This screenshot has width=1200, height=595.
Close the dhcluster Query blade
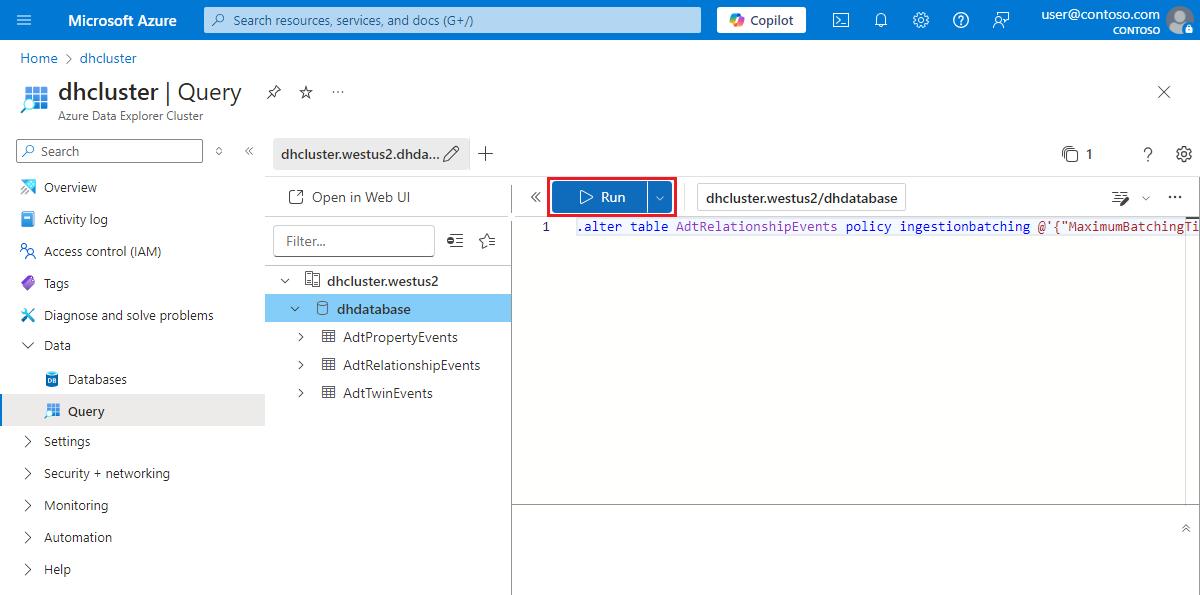(1164, 92)
